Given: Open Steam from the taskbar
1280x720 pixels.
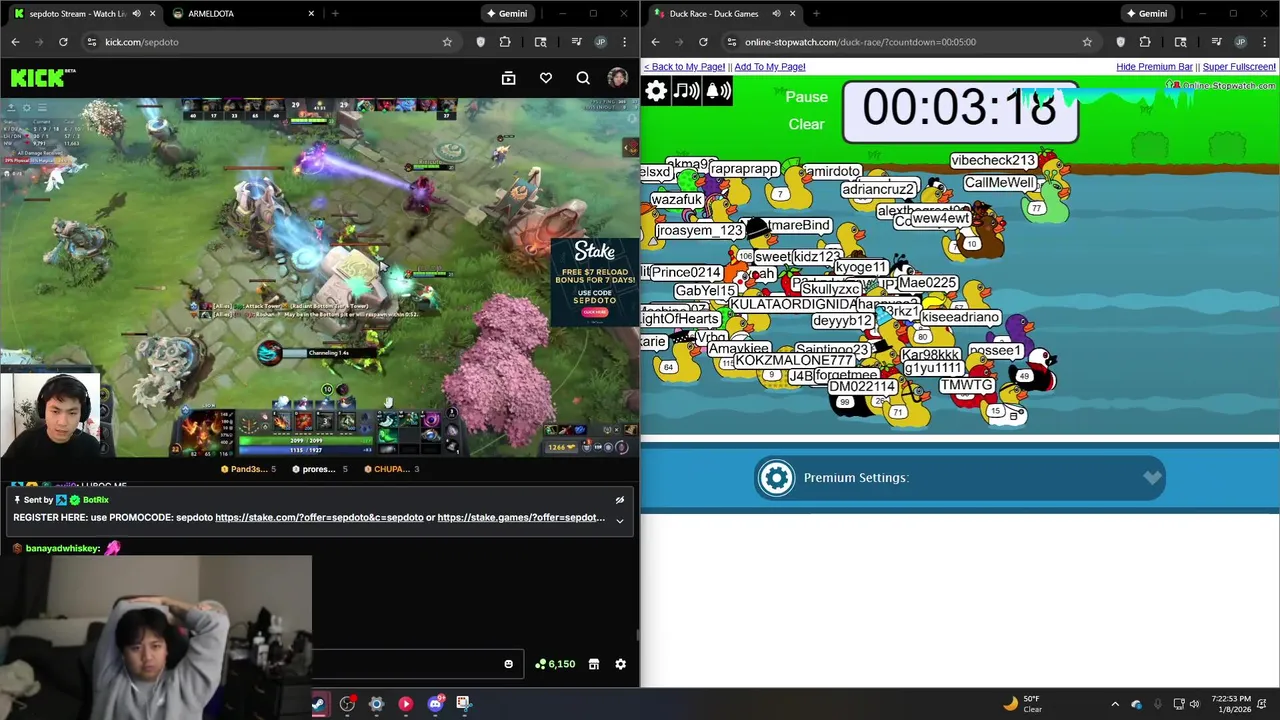Looking at the screenshot, I should (318, 704).
